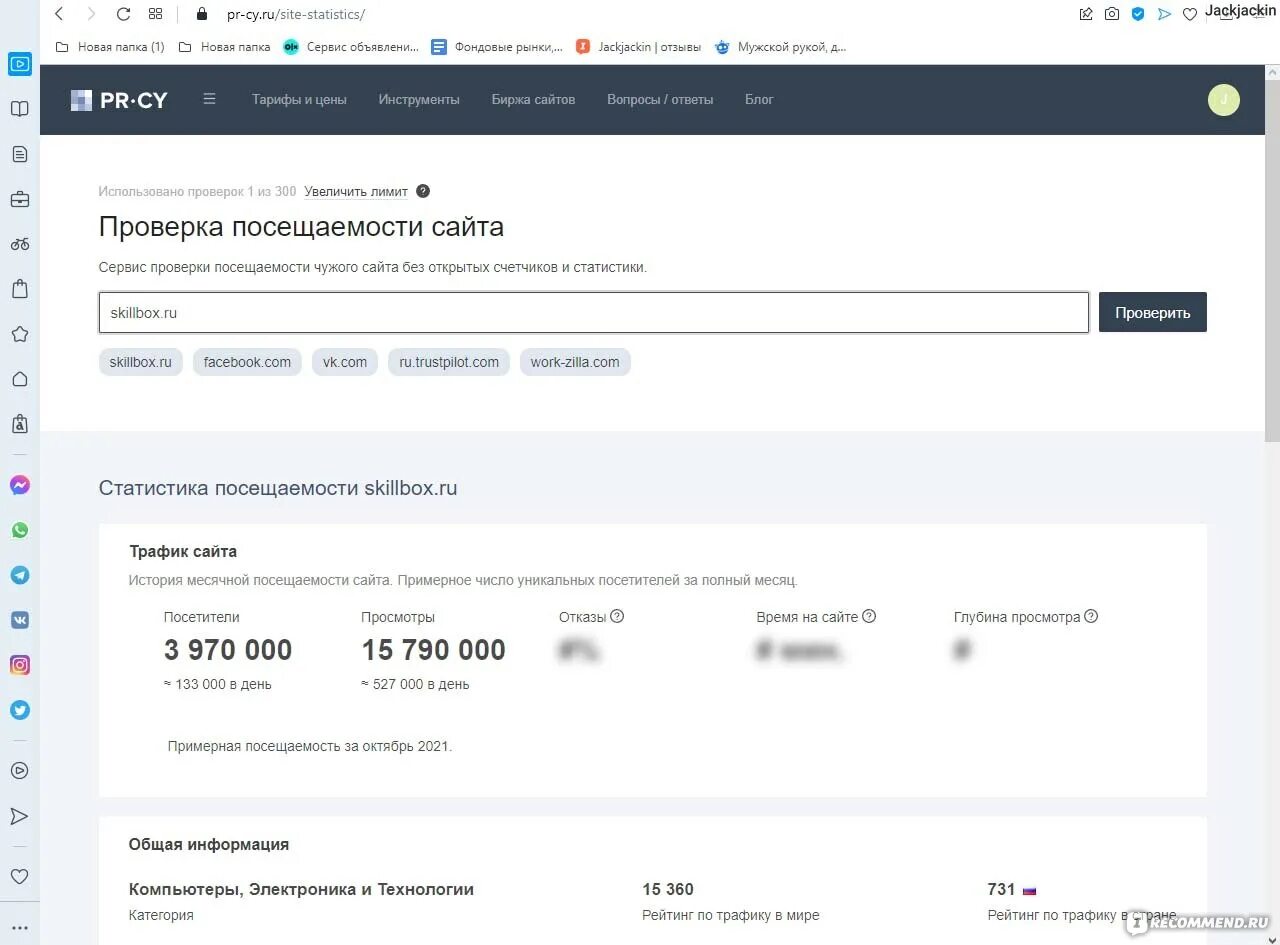Click the bag icon marked with letter a
The width and height of the screenshot is (1280, 945).
coord(19,424)
